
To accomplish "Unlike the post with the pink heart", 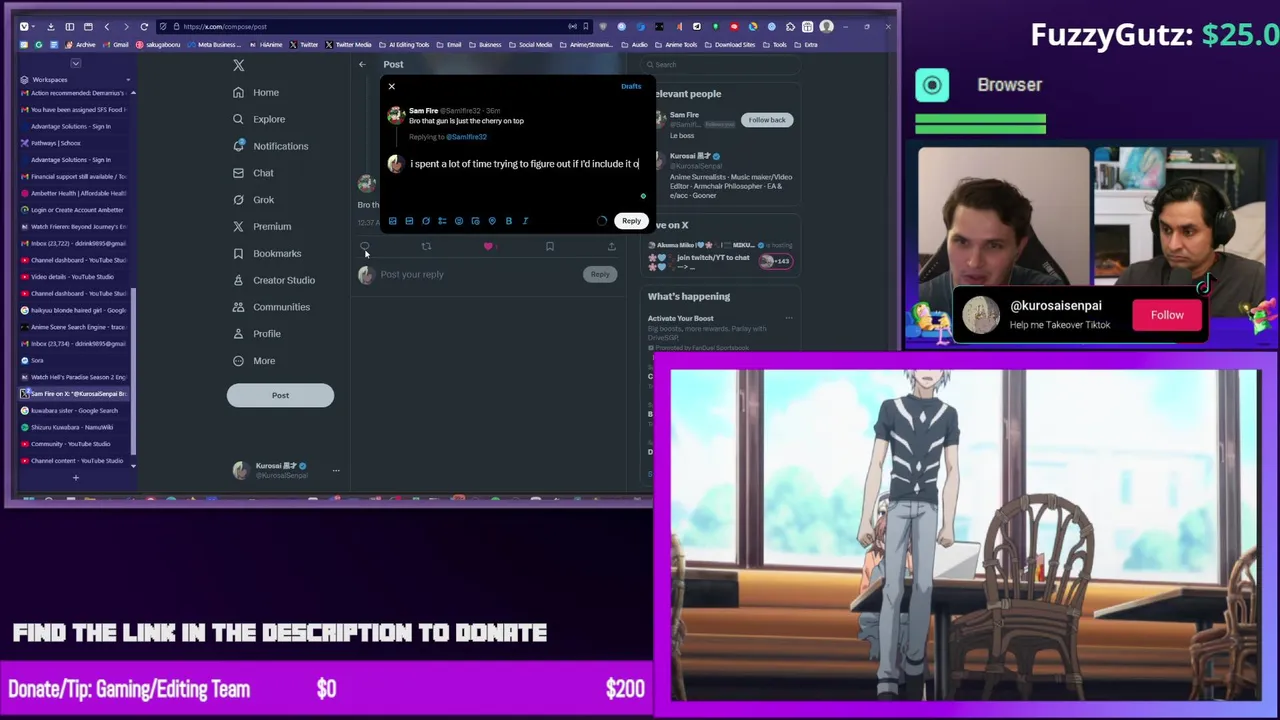I will [x=488, y=246].
